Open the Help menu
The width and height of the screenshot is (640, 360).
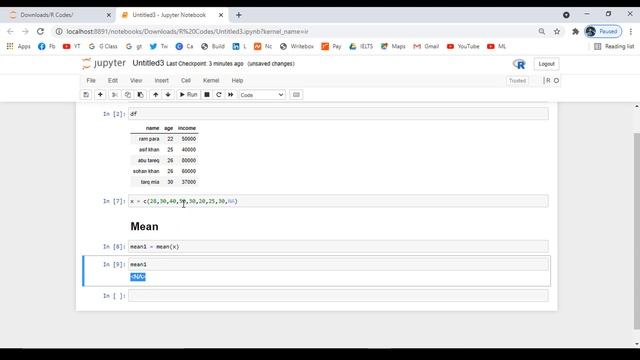237,80
